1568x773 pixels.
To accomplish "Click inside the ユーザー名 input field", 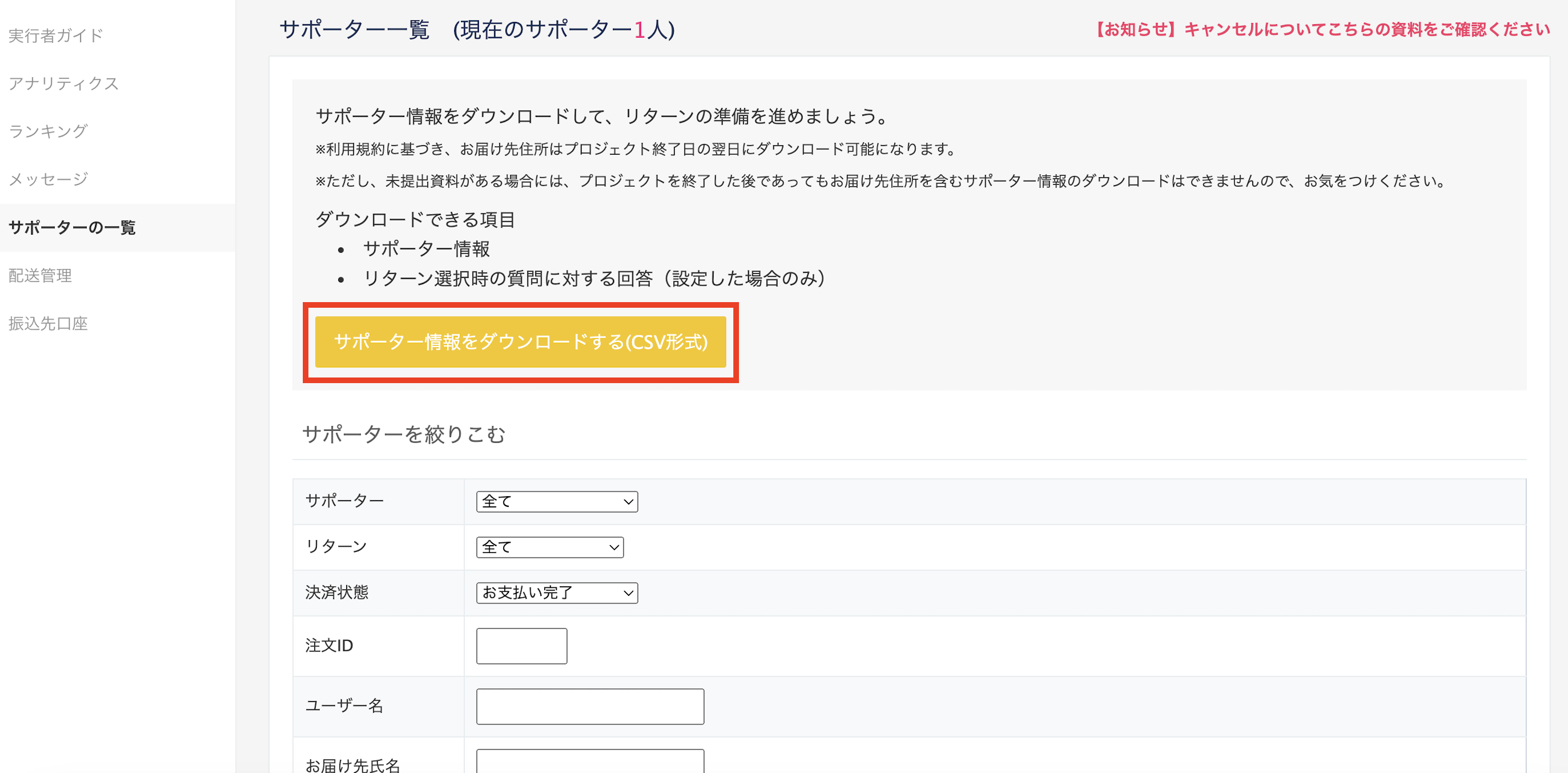I will [x=589, y=705].
